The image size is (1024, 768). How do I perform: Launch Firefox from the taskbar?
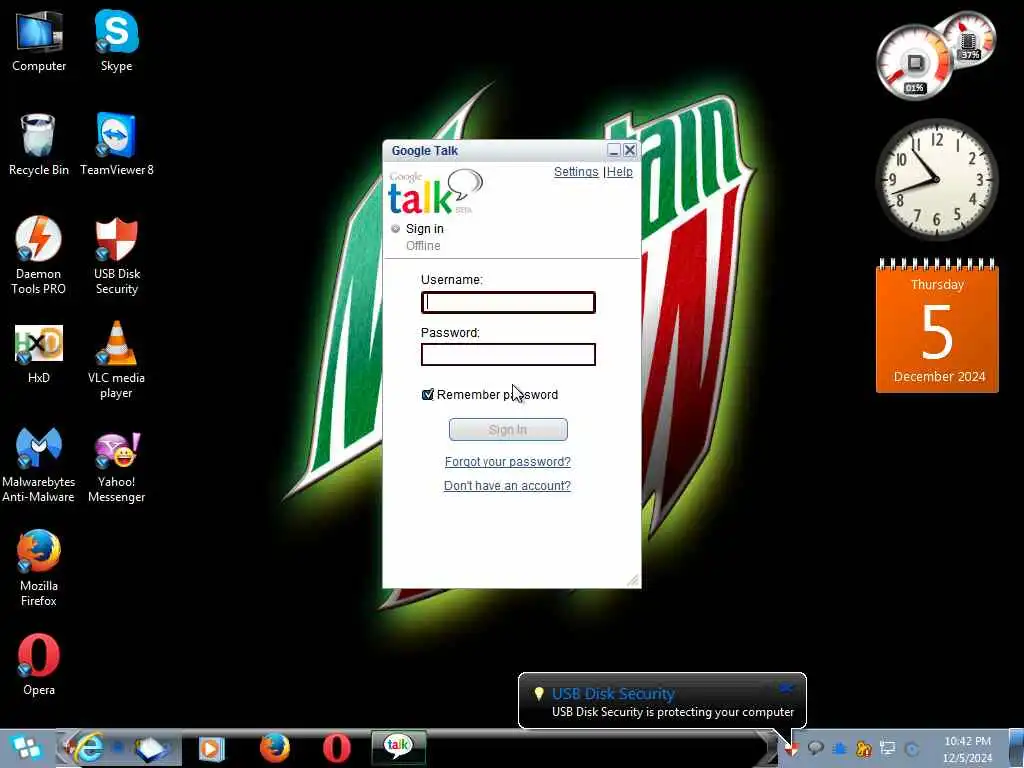[274, 748]
